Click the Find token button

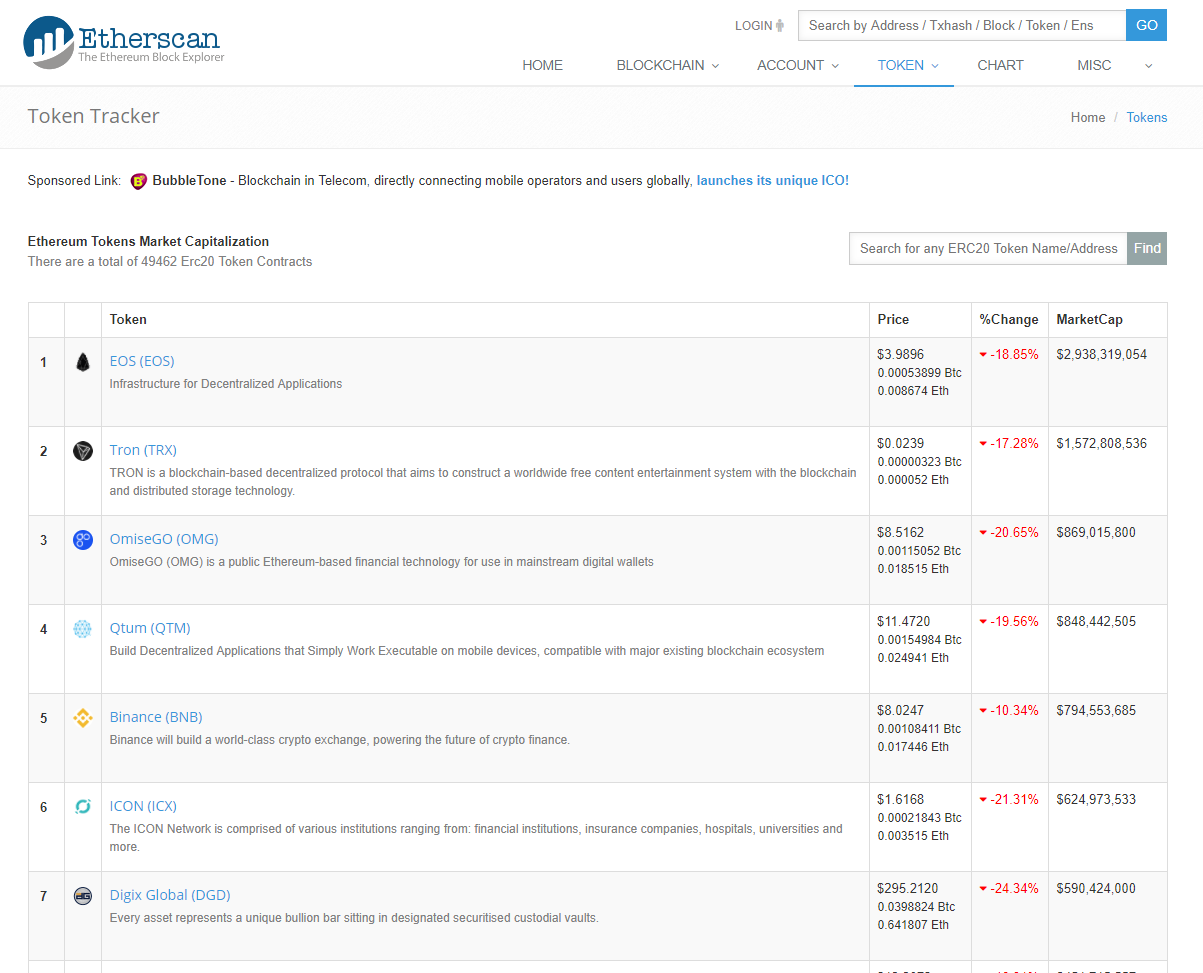pyautogui.click(x=1147, y=248)
